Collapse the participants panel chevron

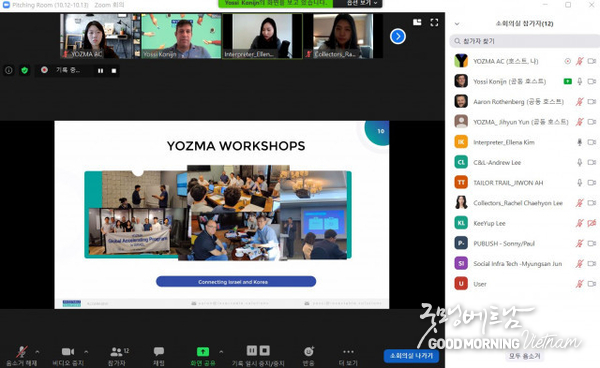457,24
